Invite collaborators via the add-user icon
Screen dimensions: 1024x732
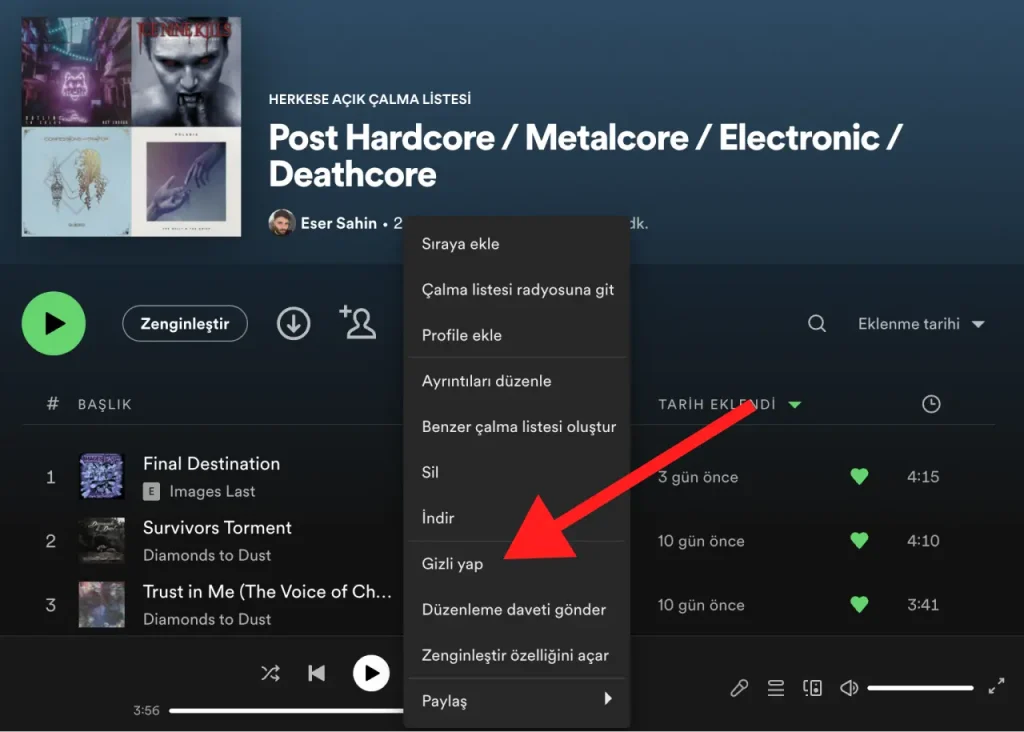pyautogui.click(x=358, y=322)
